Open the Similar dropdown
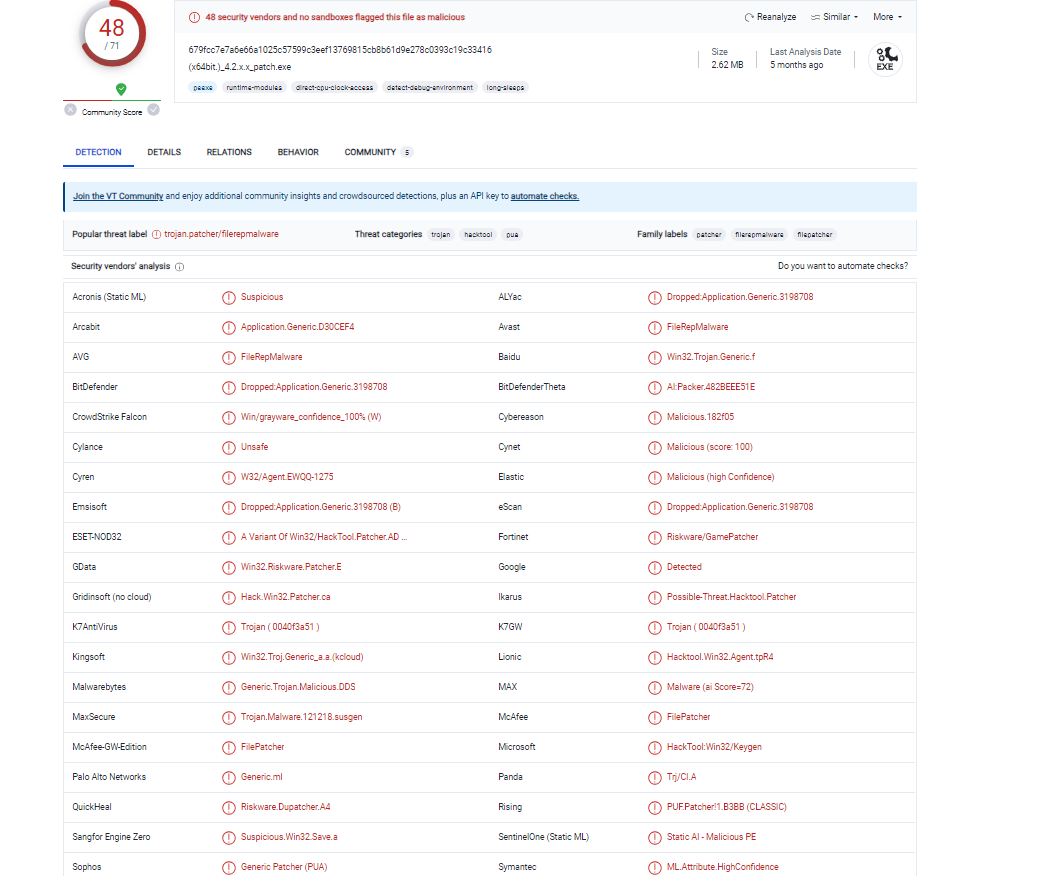1044x876 pixels. (834, 17)
